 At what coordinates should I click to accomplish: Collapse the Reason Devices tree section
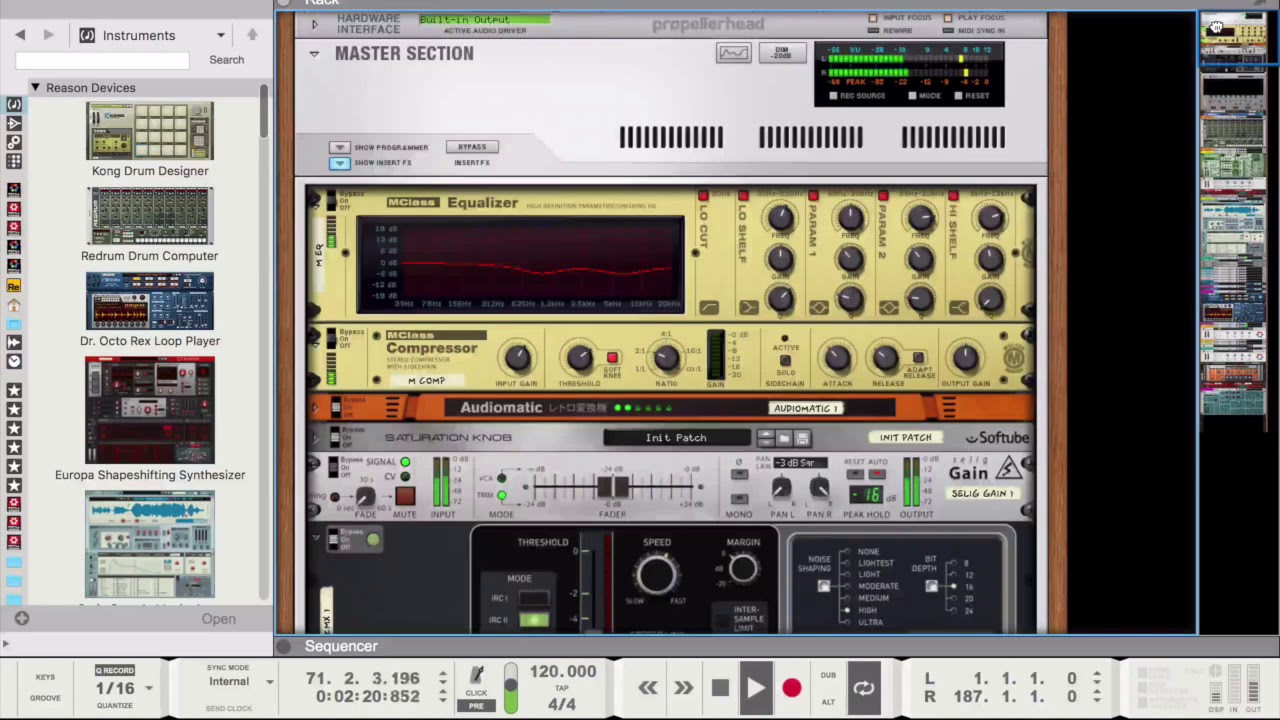click(35, 88)
